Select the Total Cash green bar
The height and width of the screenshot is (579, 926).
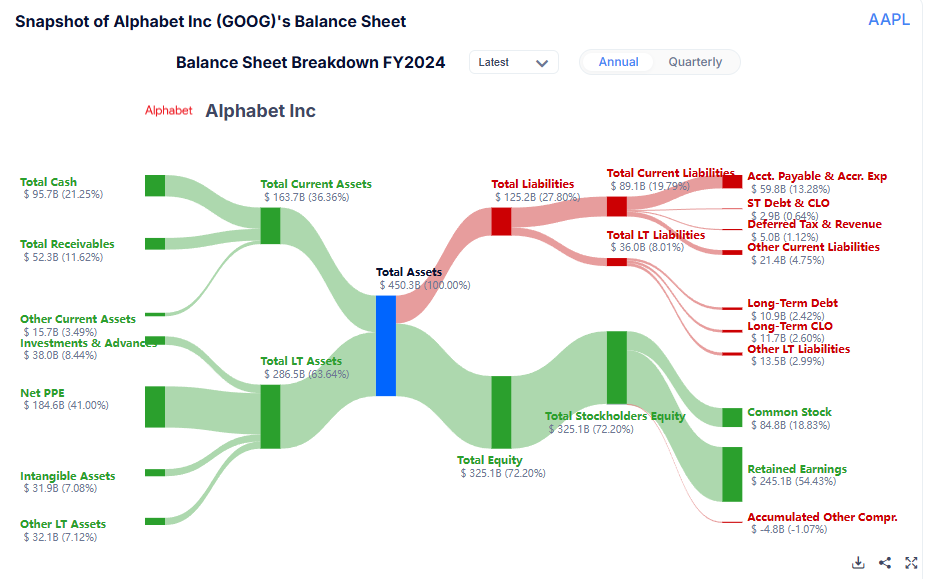pos(155,186)
